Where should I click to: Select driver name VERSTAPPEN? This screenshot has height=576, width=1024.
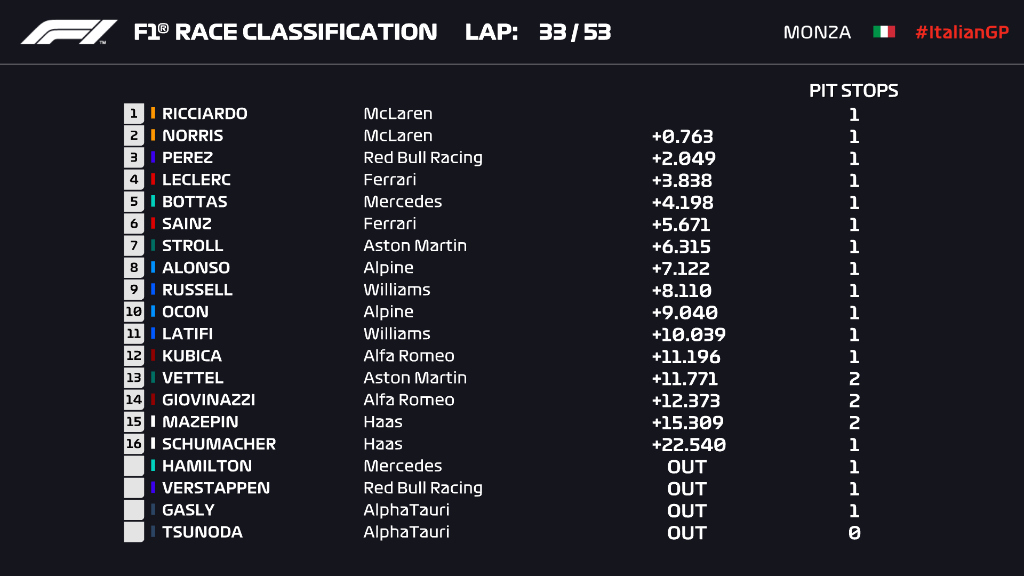pos(215,488)
